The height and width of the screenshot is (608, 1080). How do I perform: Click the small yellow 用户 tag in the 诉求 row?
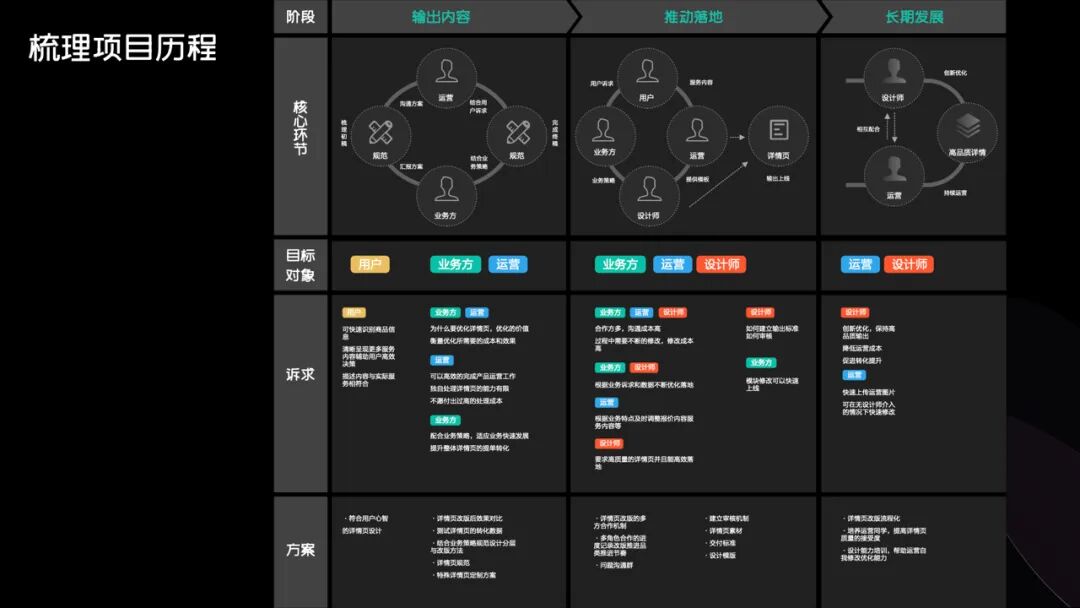click(x=354, y=313)
